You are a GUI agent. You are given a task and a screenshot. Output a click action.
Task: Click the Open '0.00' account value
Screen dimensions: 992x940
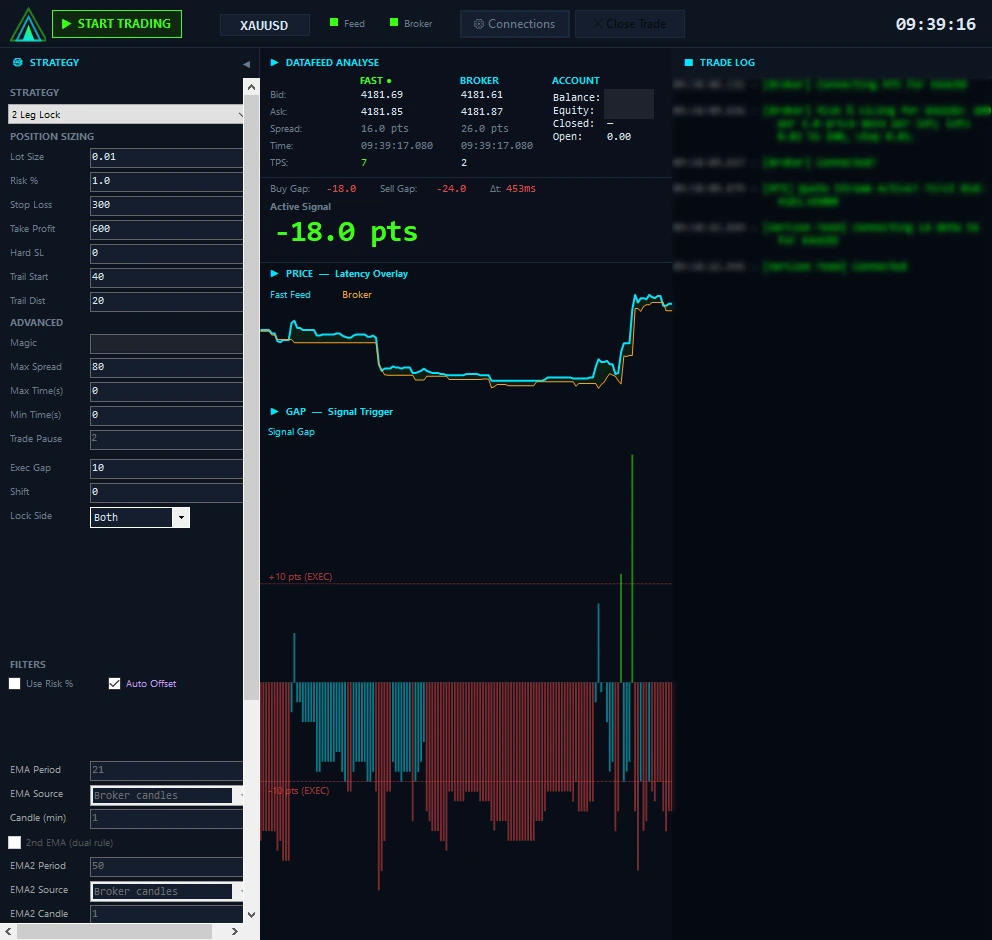click(619, 137)
